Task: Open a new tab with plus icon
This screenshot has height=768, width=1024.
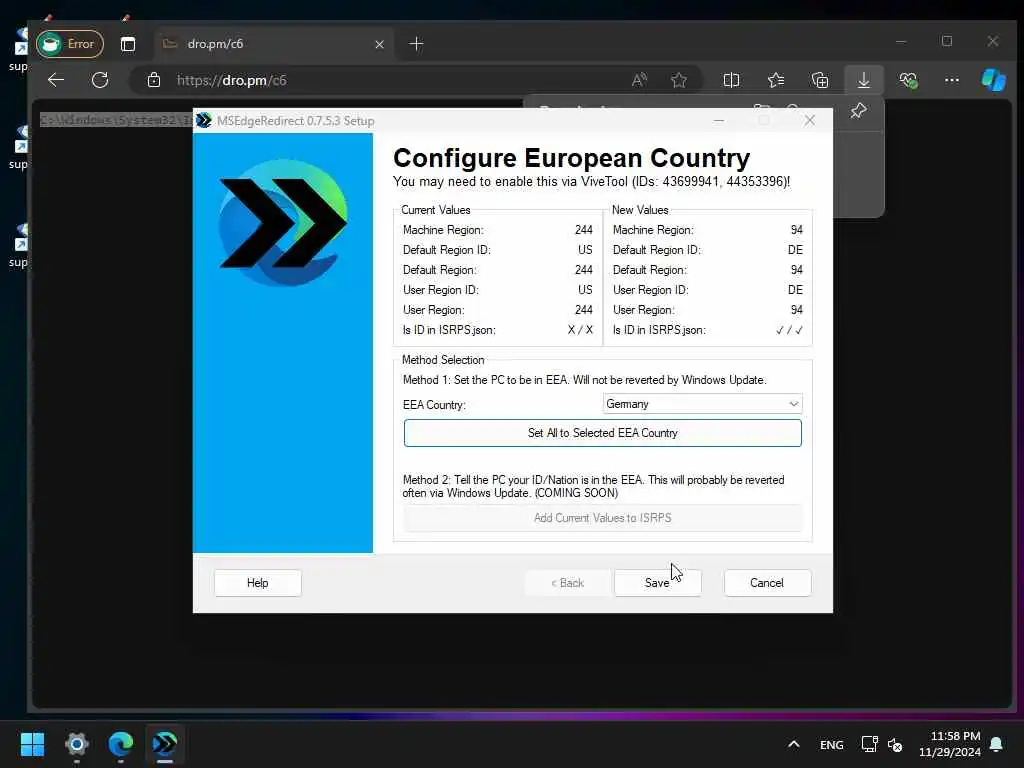Action: [416, 44]
